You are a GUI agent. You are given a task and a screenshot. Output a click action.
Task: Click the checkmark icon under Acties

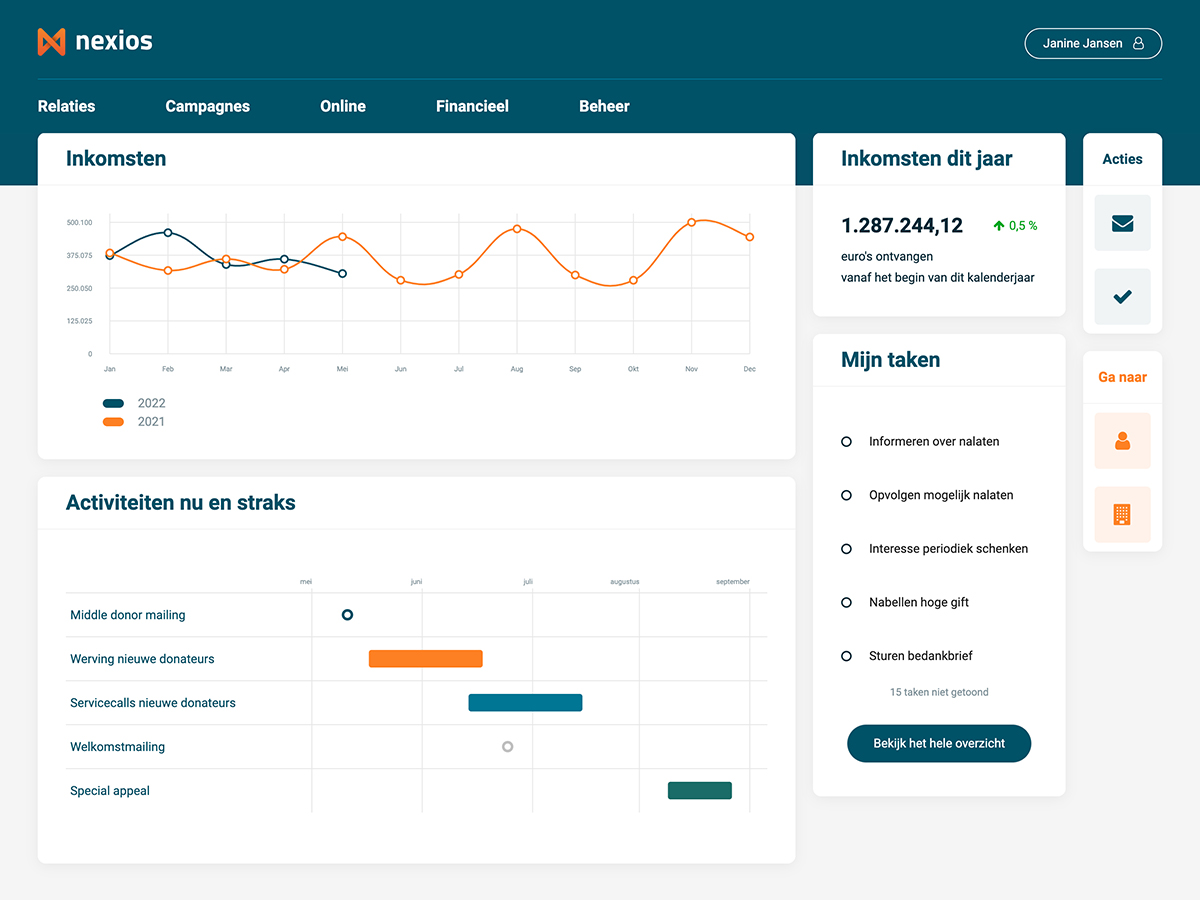(x=1122, y=297)
